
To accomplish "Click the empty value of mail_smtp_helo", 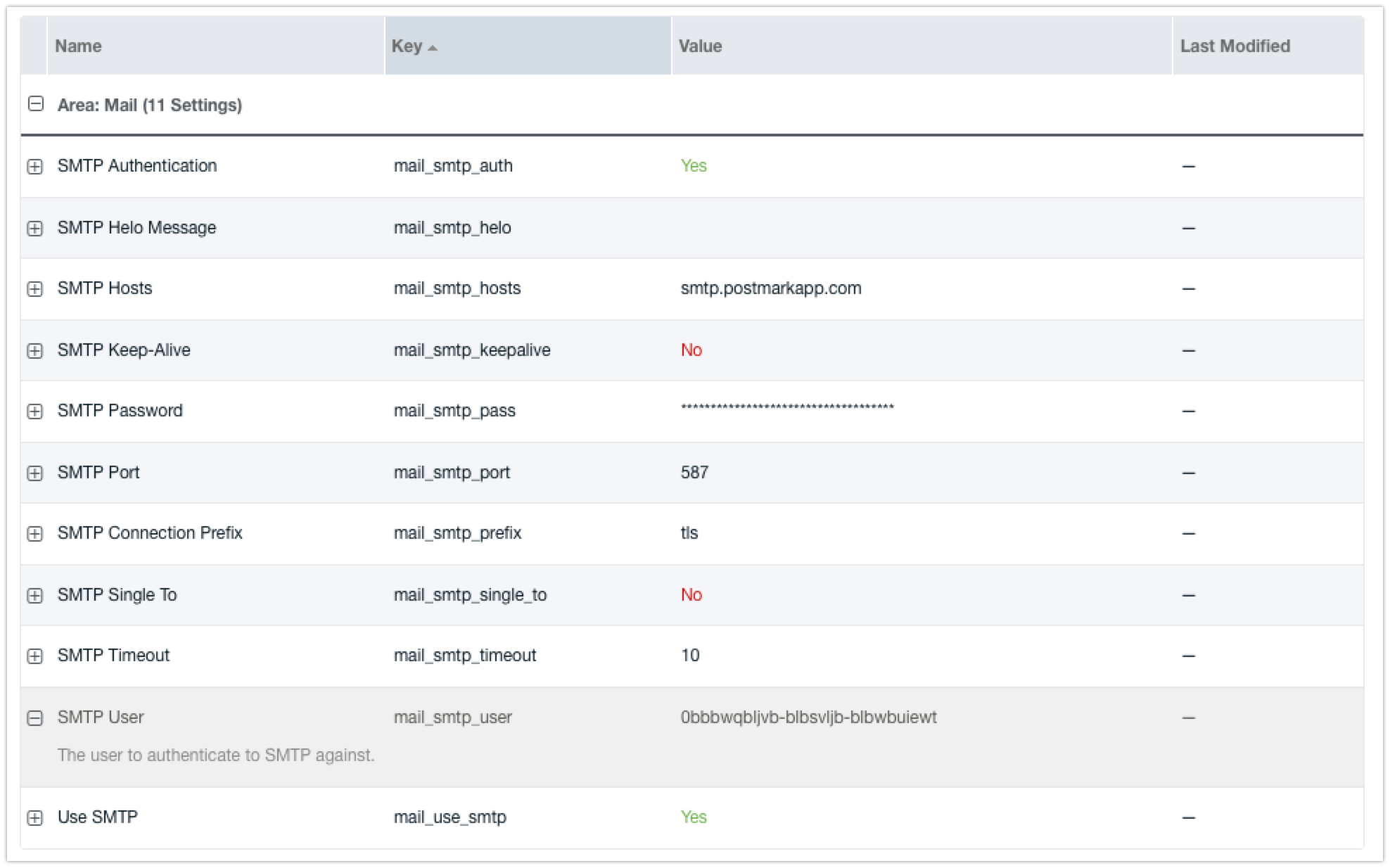I will (x=922, y=228).
